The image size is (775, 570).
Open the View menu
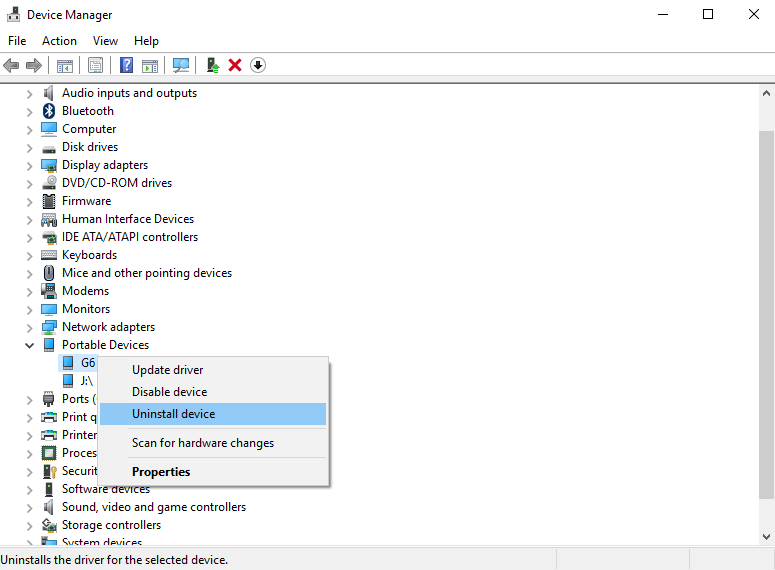tap(105, 41)
